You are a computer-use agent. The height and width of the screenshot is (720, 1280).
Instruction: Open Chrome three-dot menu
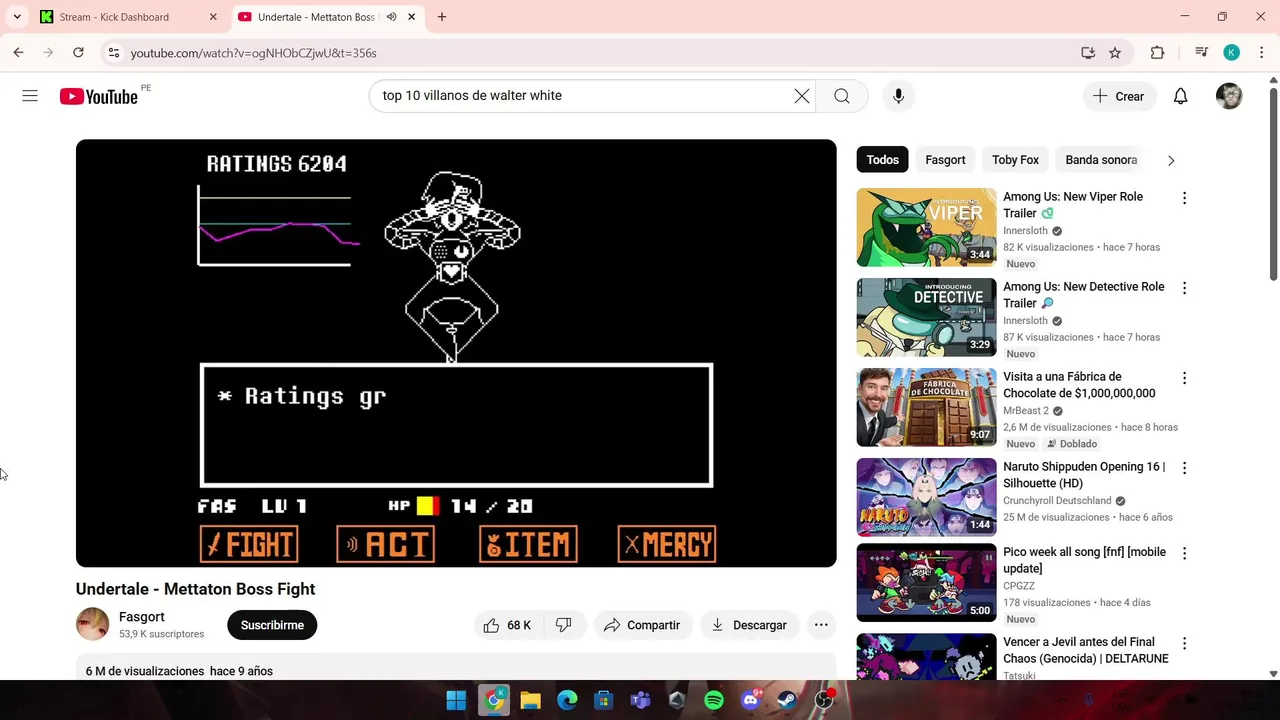pos(1261,53)
